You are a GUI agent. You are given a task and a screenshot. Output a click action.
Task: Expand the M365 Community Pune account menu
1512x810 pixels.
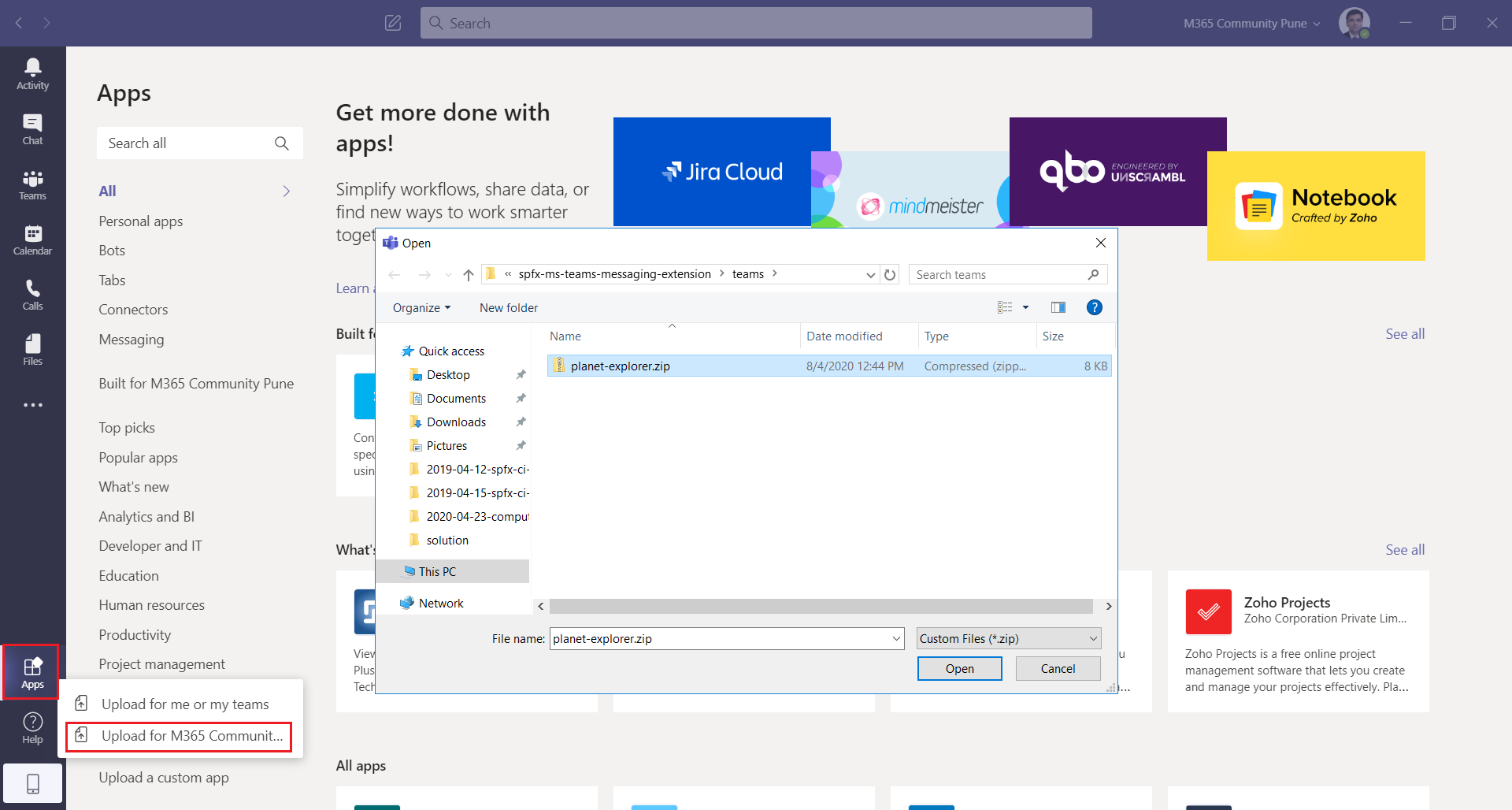[1251, 24]
